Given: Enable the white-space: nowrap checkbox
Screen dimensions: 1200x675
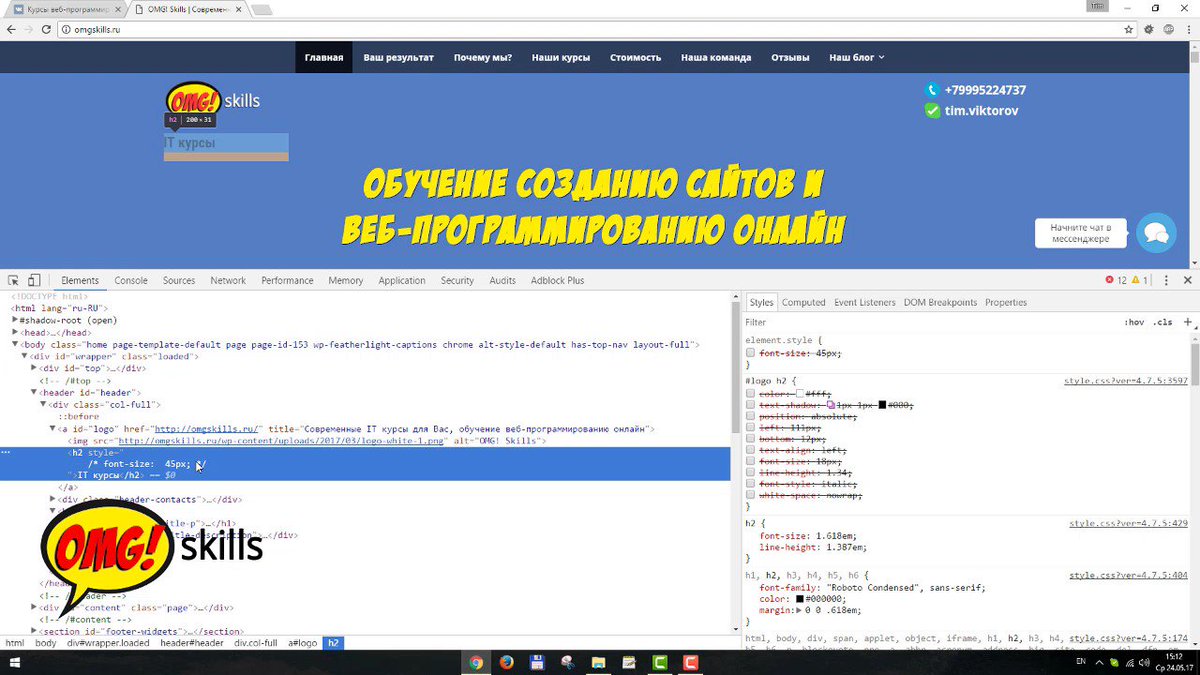Looking at the screenshot, I should (x=751, y=495).
